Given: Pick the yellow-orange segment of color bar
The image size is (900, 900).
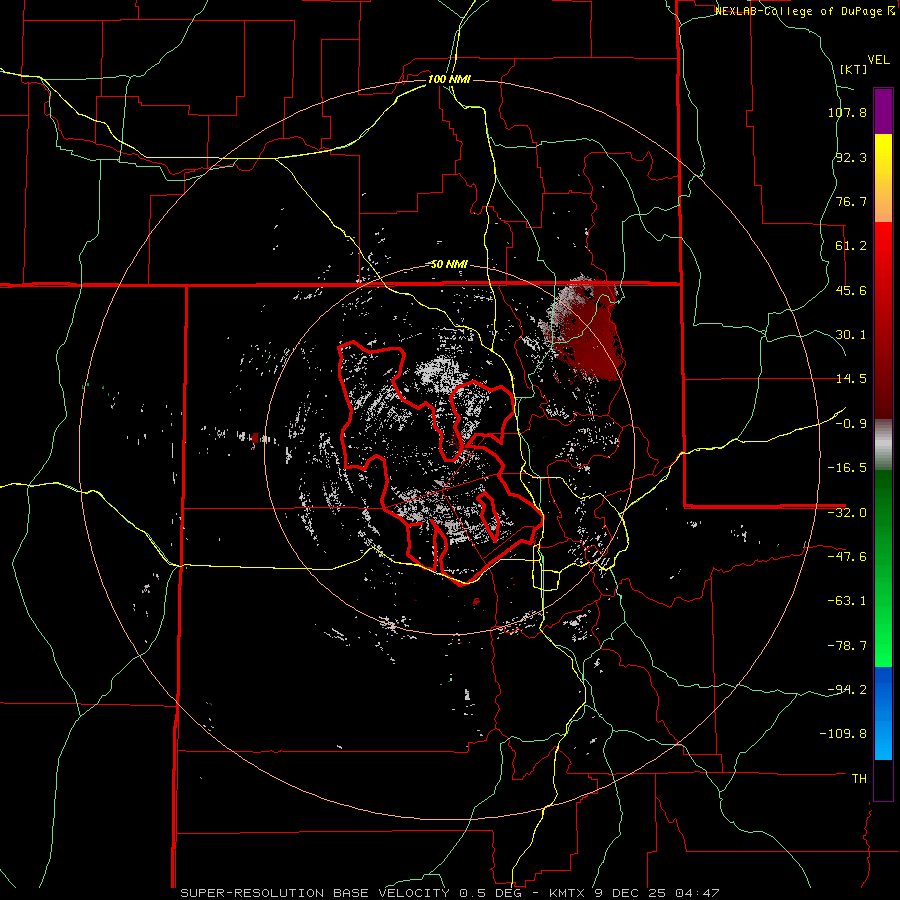Looking at the screenshot, I should pyautogui.click(x=883, y=178).
